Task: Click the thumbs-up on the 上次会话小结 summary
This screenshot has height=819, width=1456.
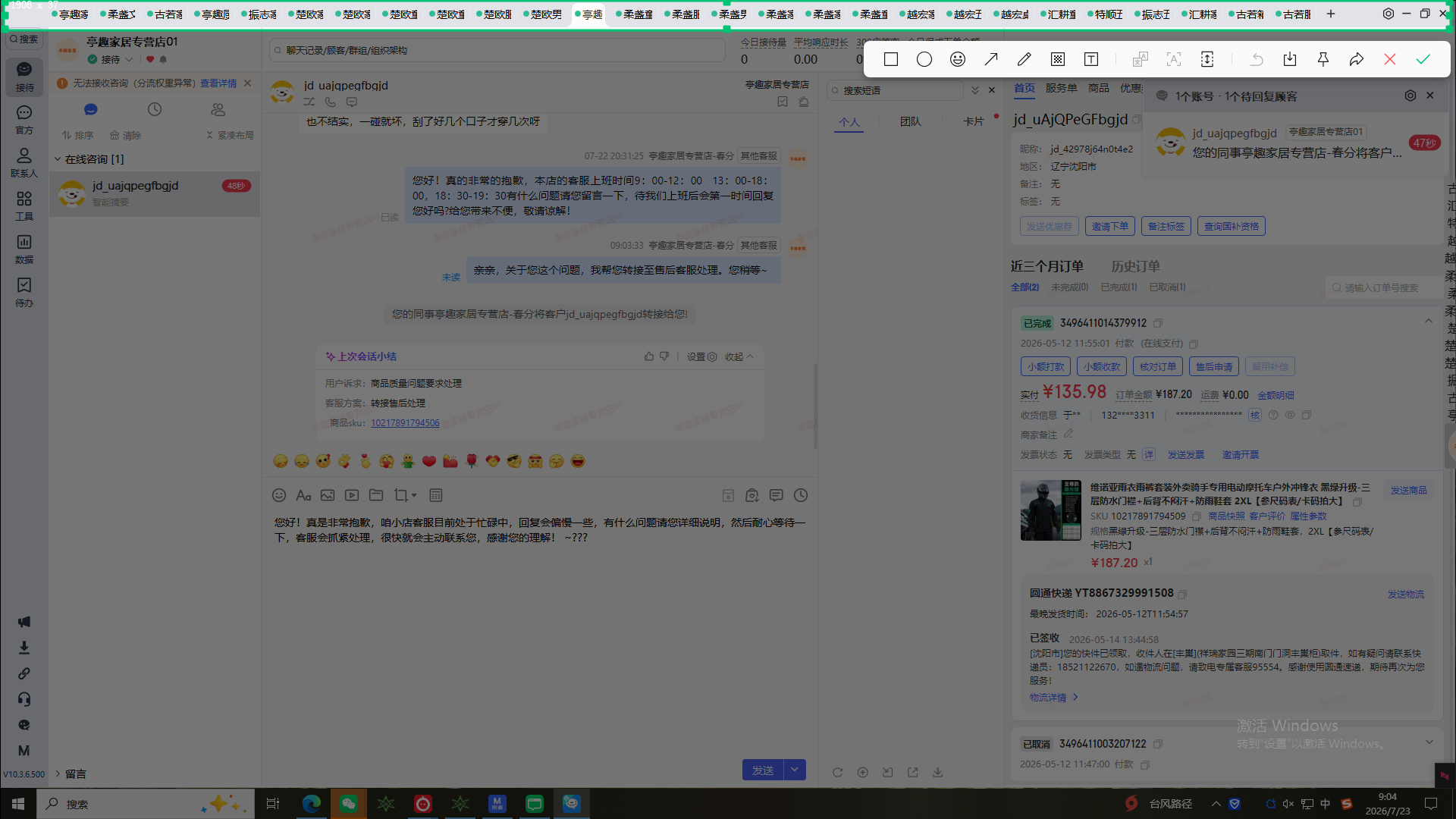Action: (x=649, y=356)
